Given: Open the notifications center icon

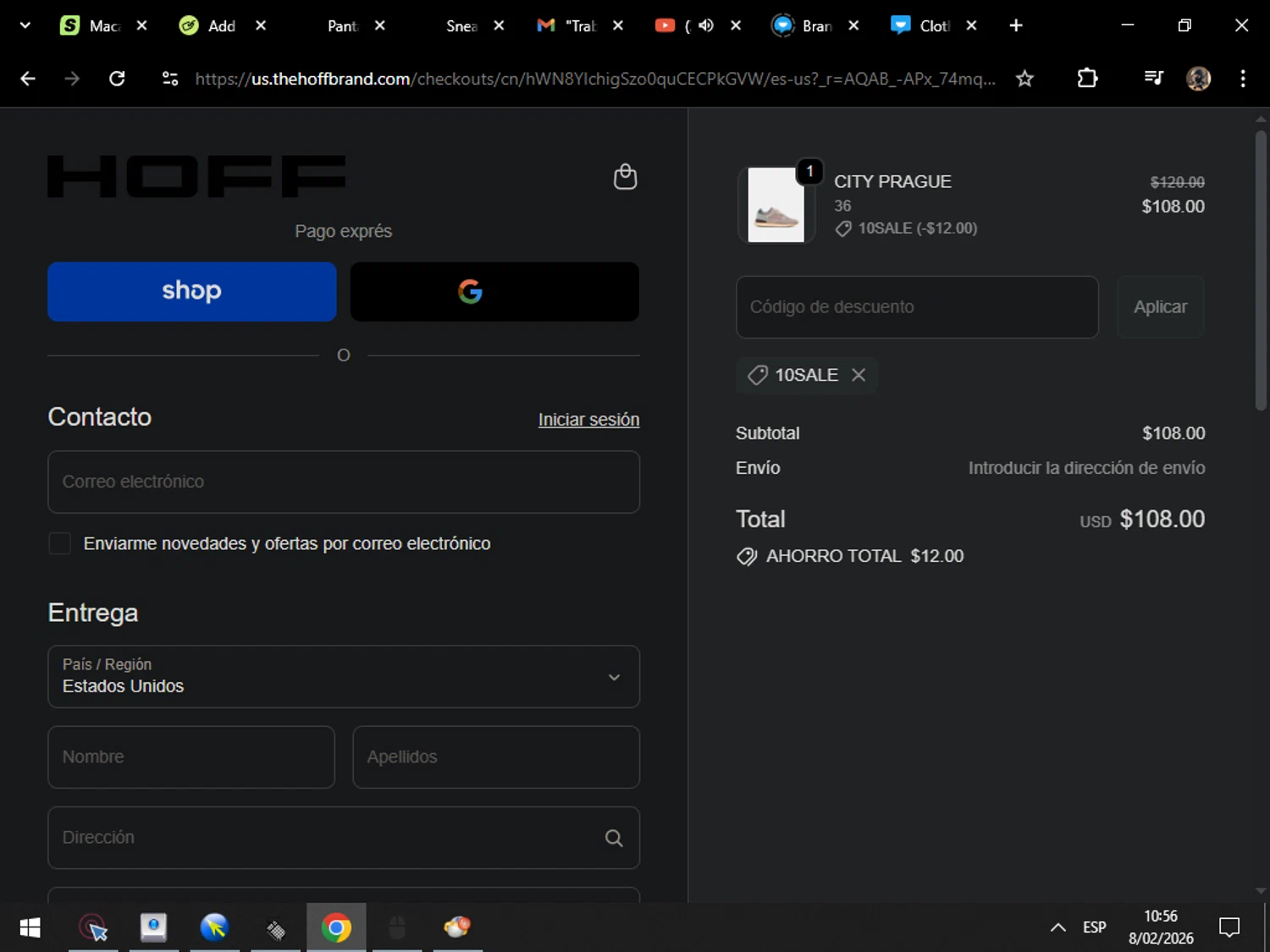Looking at the screenshot, I should click(1229, 927).
